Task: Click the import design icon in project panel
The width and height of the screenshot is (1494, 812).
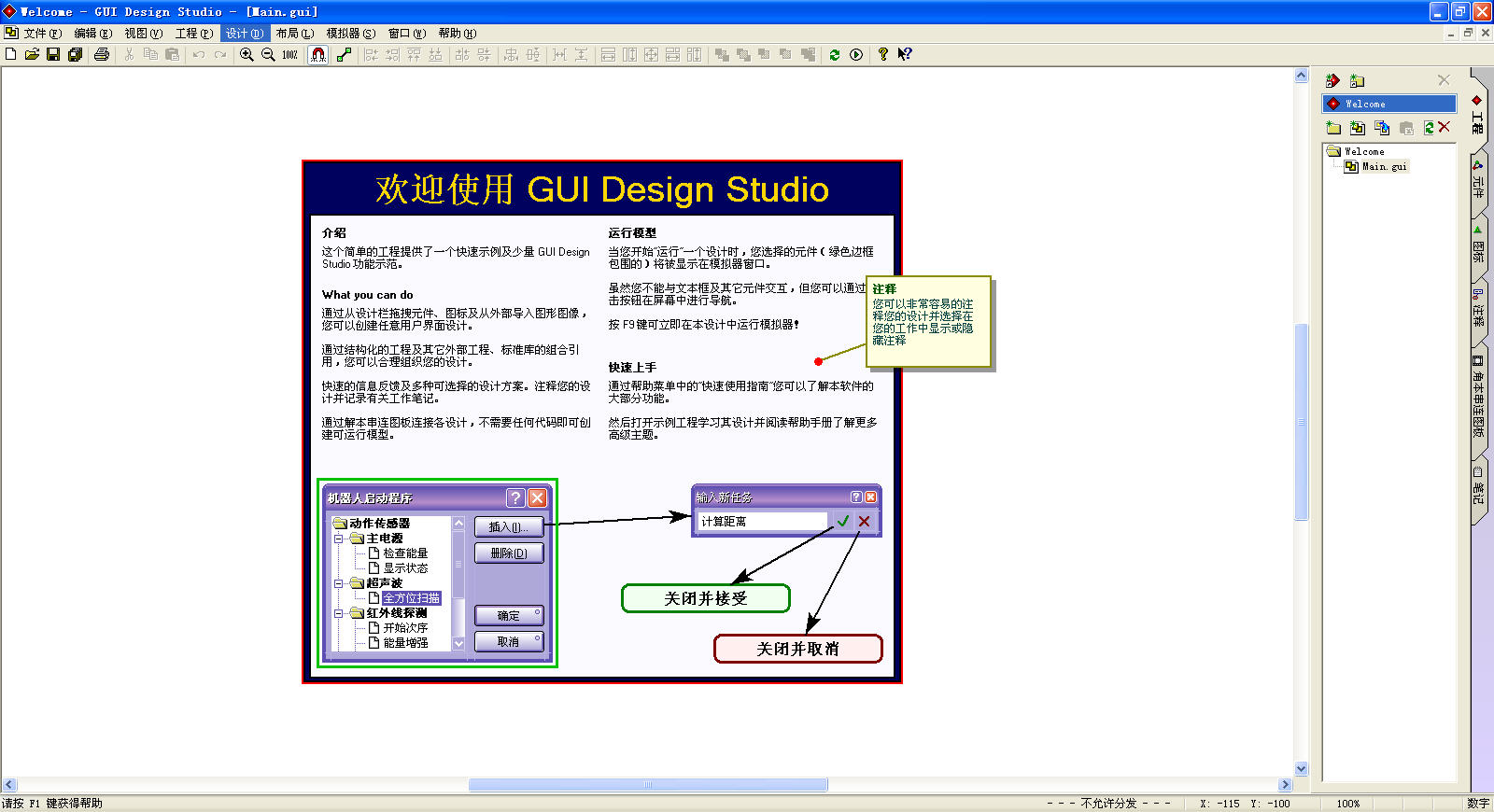Action: [1382, 128]
